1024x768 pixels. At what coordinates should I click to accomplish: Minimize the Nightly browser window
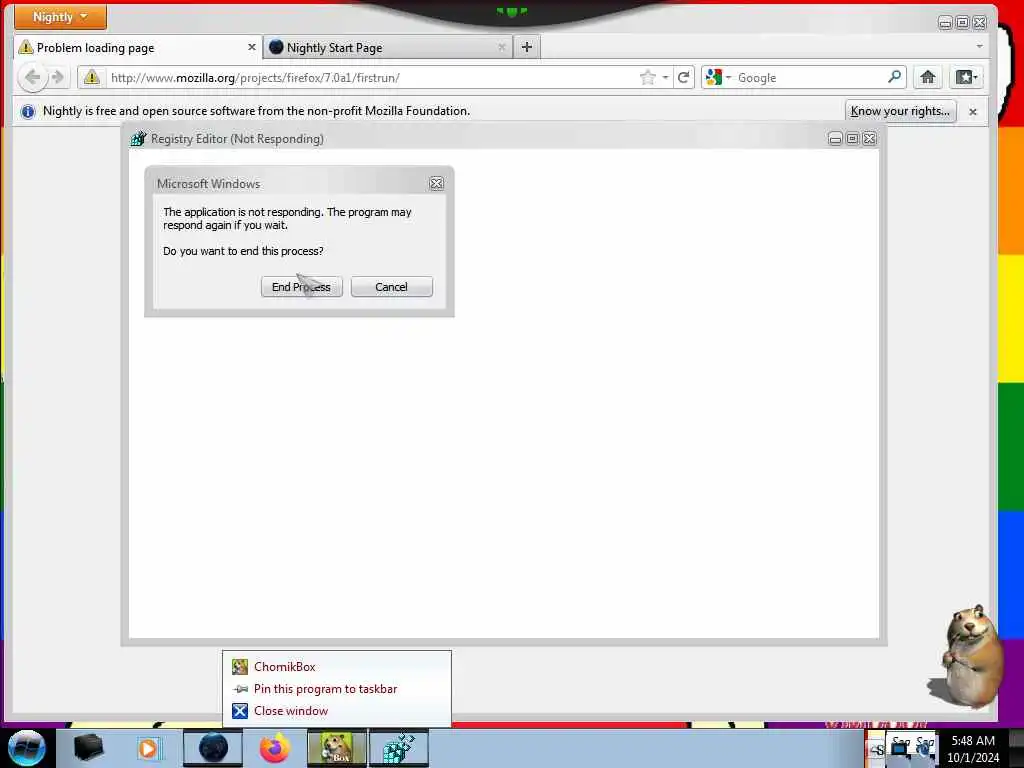945,22
